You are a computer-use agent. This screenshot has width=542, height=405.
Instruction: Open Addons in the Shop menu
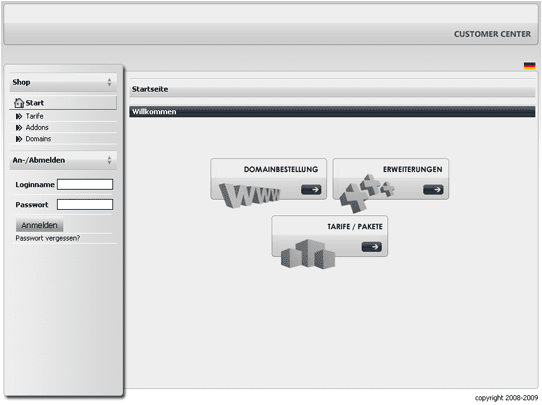(37, 128)
